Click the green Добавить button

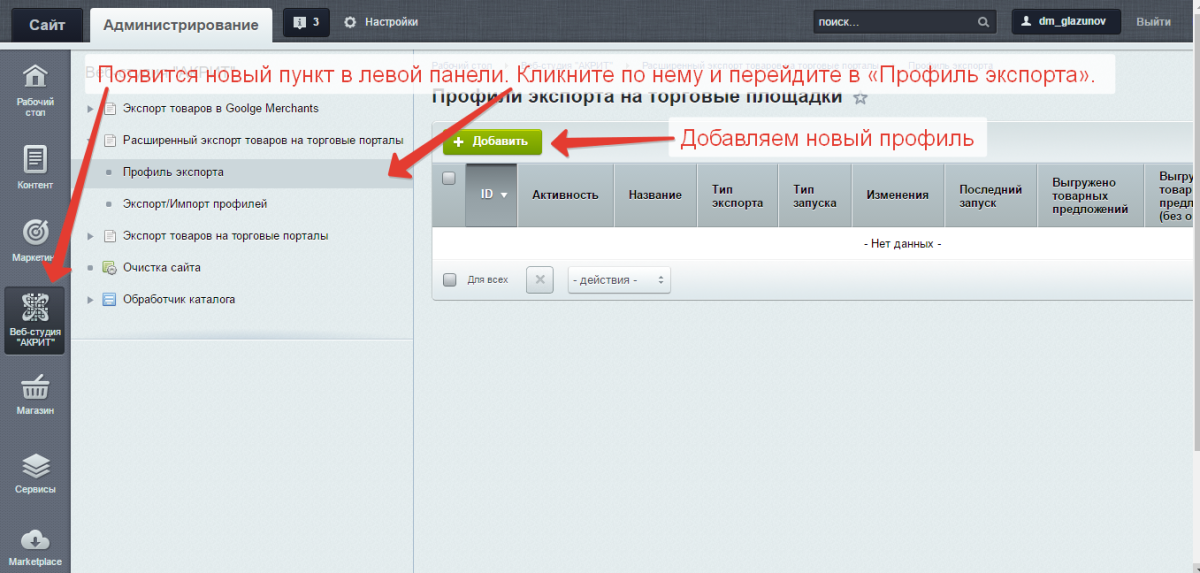[x=492, y=142]
